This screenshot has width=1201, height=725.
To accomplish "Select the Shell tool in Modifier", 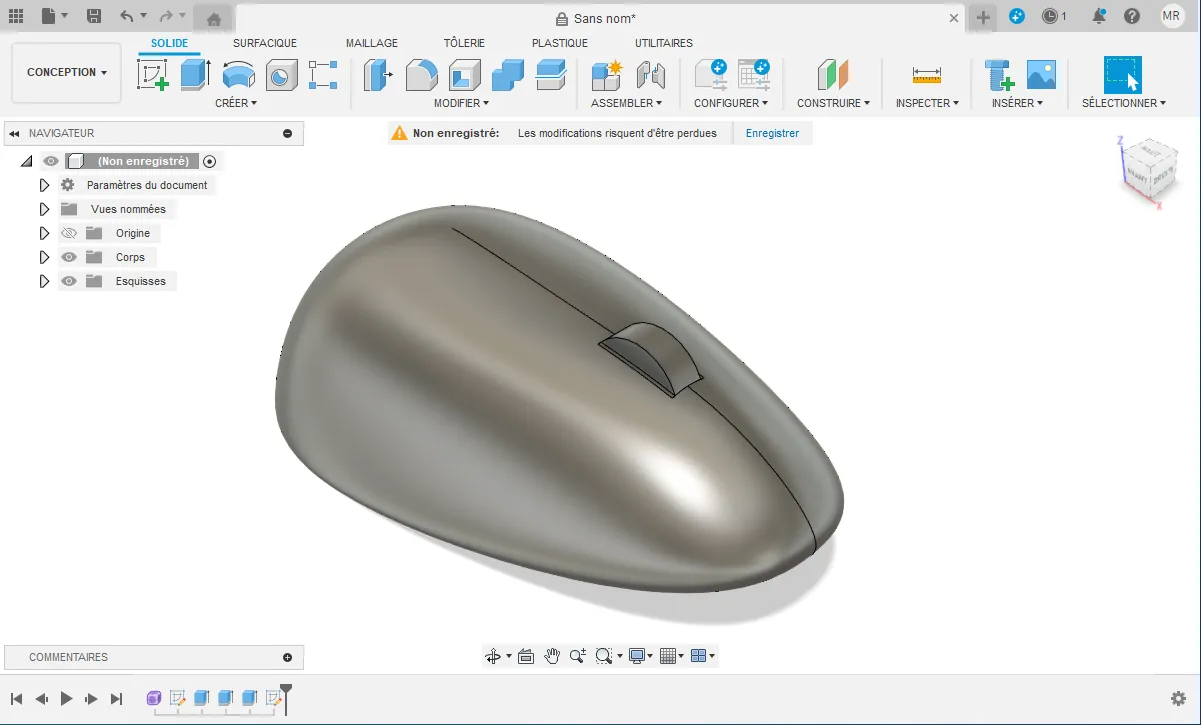I will [465, 75].
